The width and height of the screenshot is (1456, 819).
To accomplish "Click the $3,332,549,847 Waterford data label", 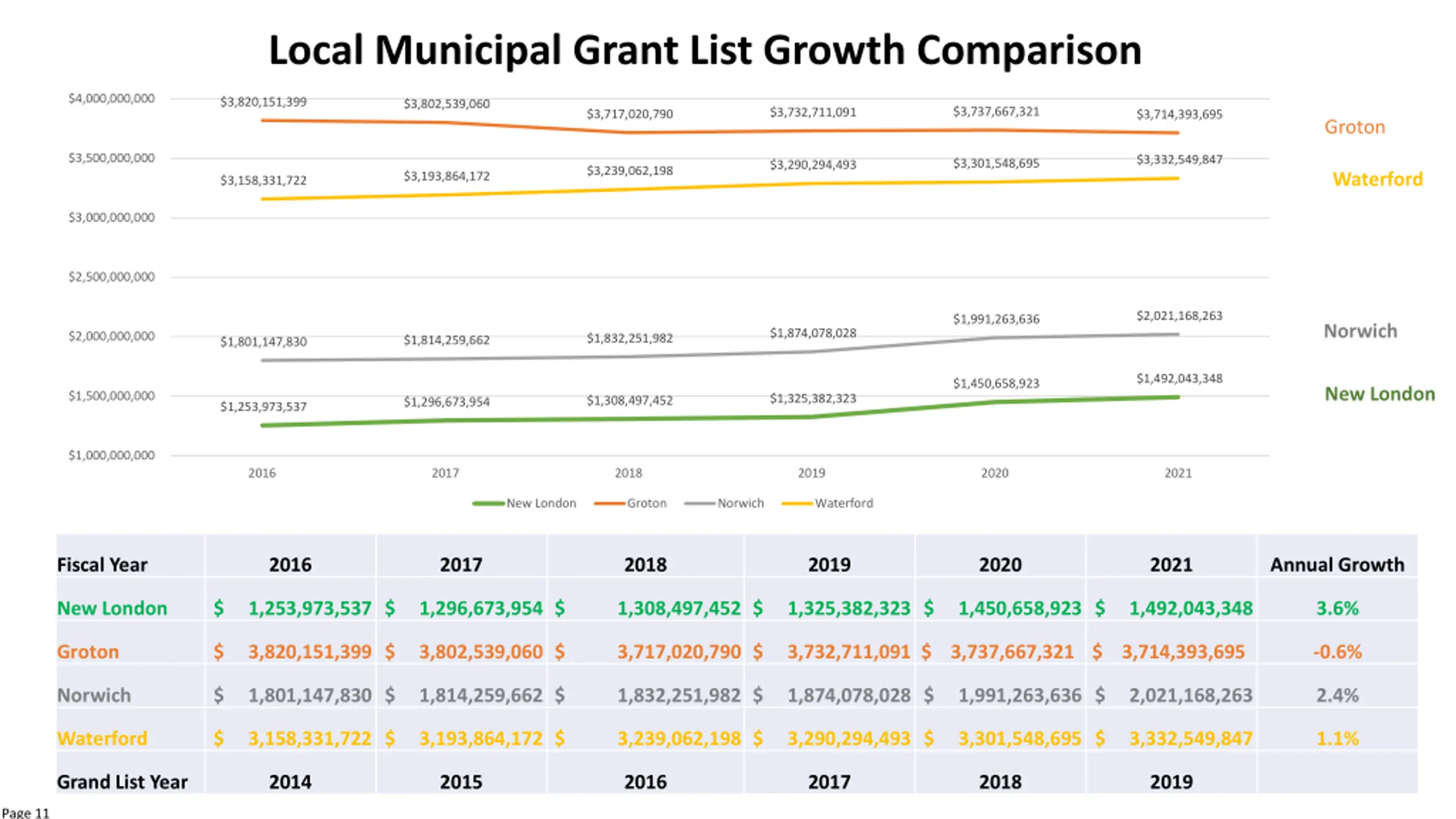I will click(x=1179, y=160).
